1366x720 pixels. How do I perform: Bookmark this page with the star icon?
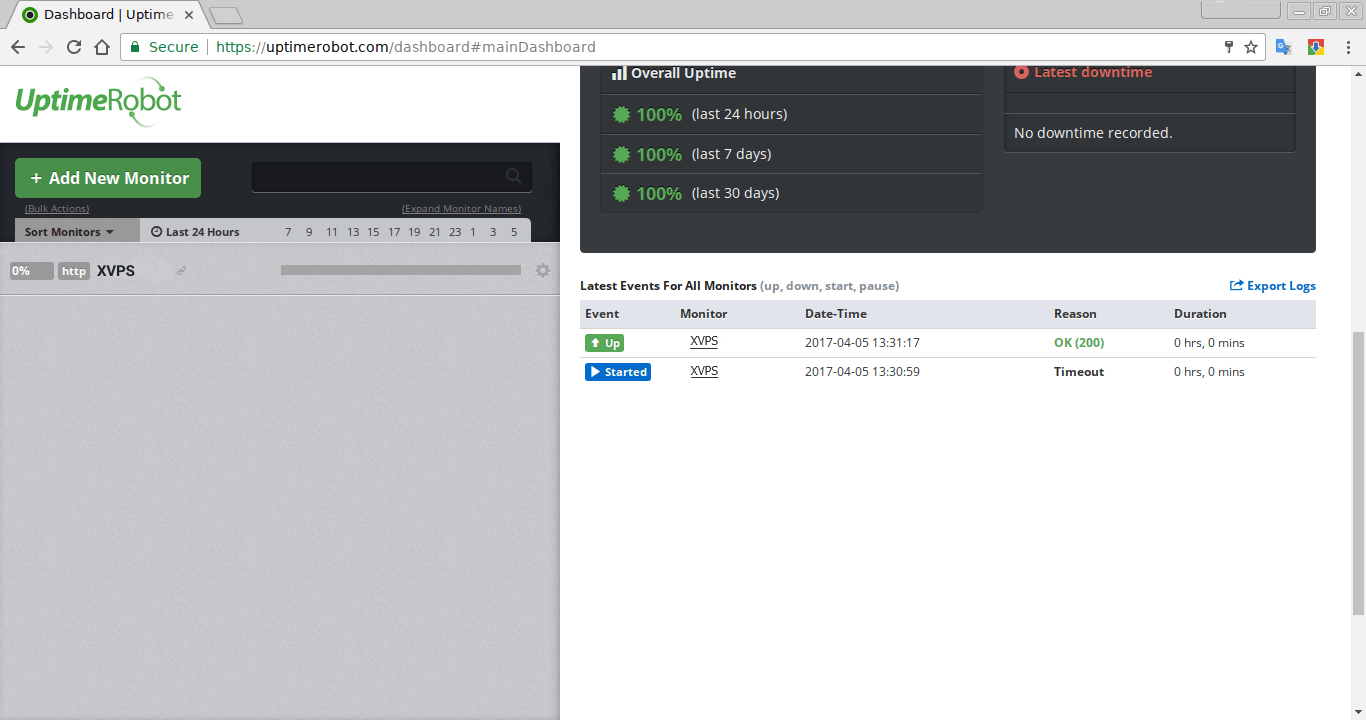(x=1251, y=47)
